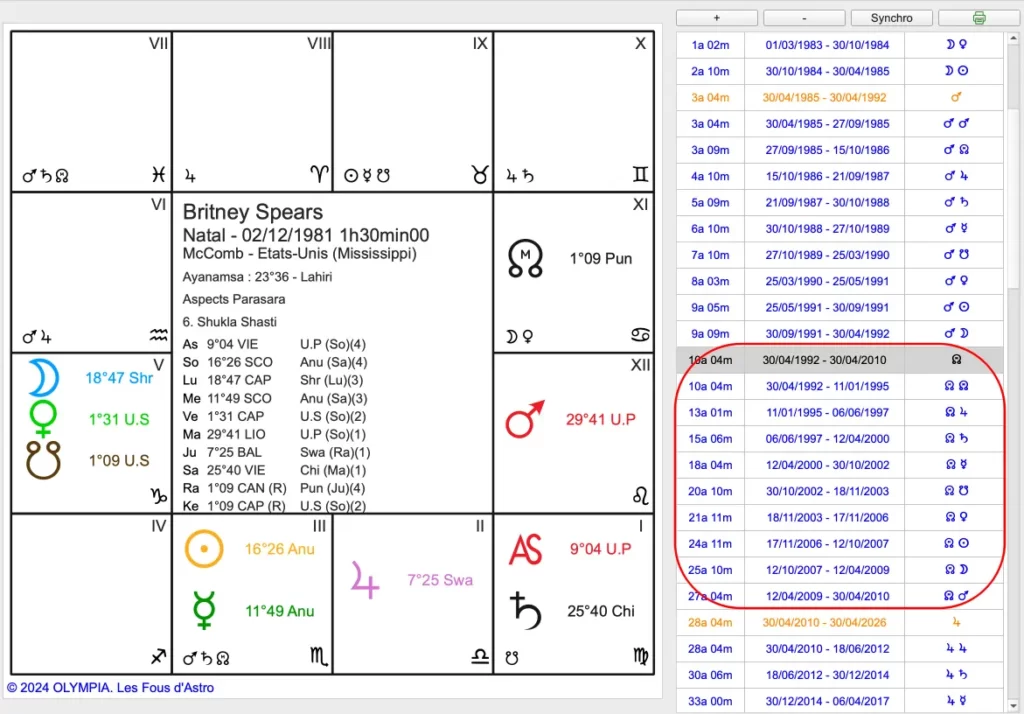This screenshot has height=714, width=1024.
Task: Select the period 30/10/1984 - 30/04/1985
Action: (x=840, y=71)
